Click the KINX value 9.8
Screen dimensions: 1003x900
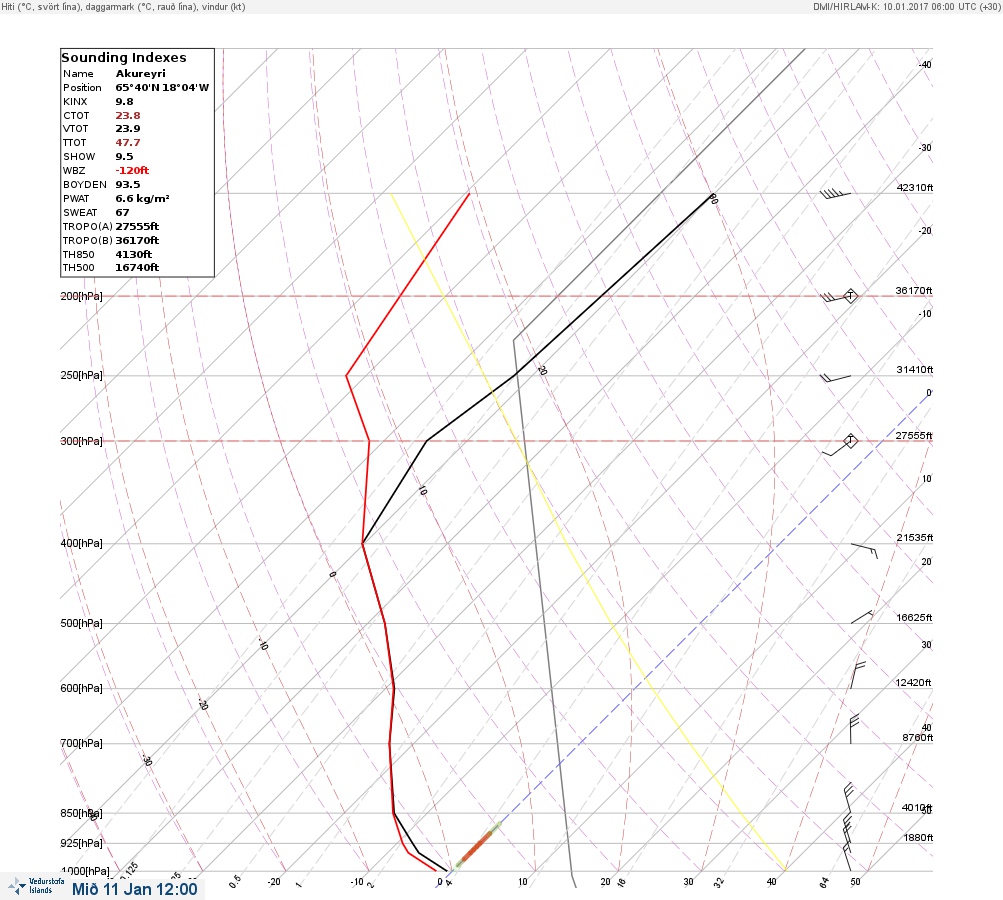coord(124,102)
